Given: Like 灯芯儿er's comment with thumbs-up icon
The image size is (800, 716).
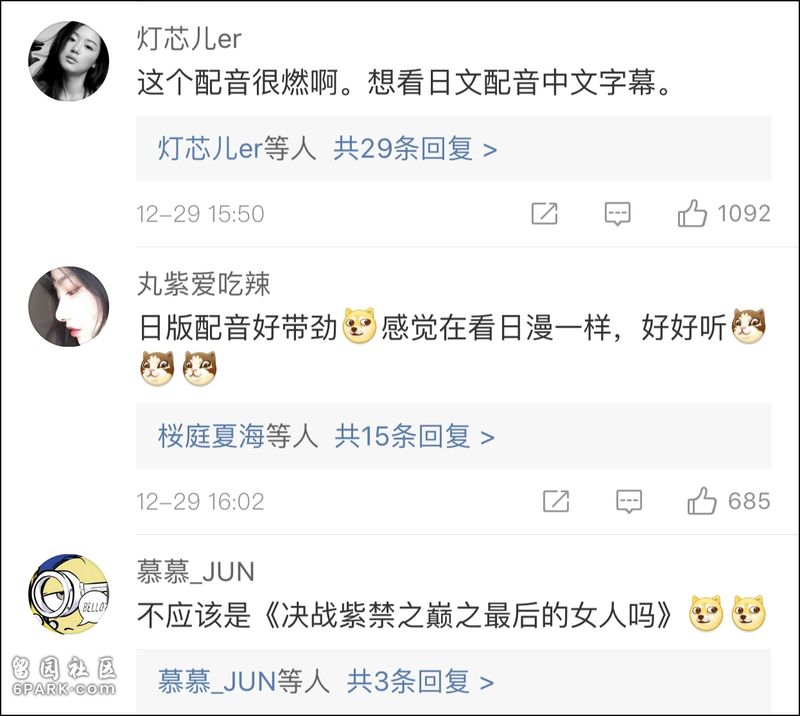Looking at the screenshot, I should [x=692, y=213].
